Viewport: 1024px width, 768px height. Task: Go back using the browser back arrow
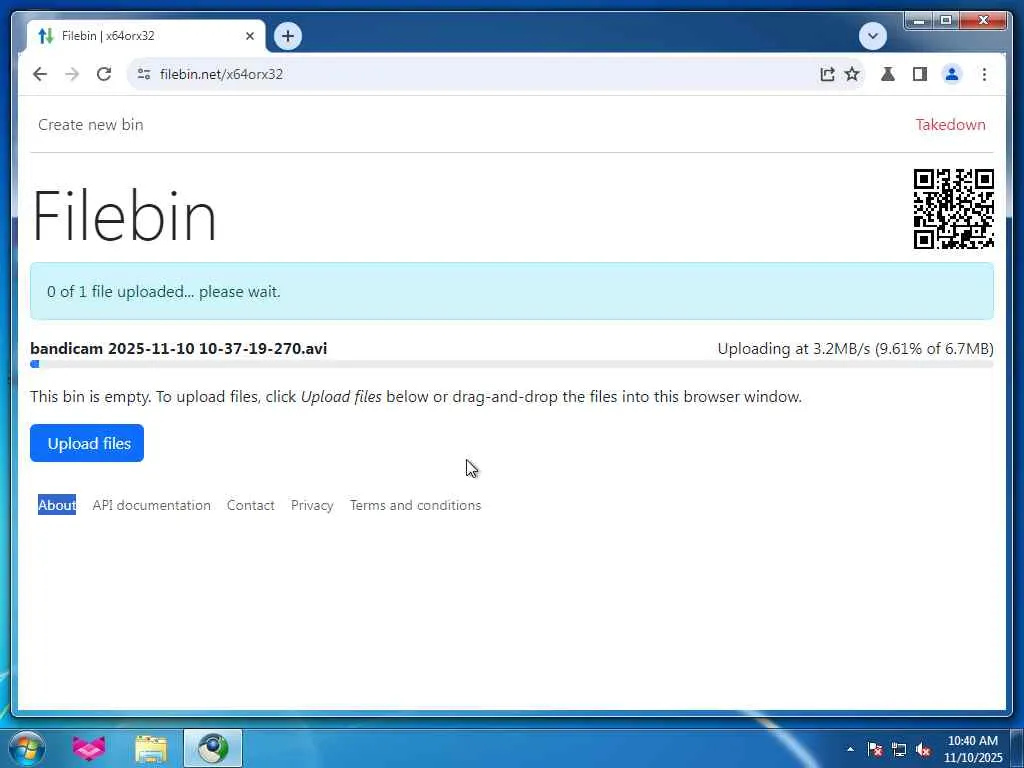[x=40, y=74]
